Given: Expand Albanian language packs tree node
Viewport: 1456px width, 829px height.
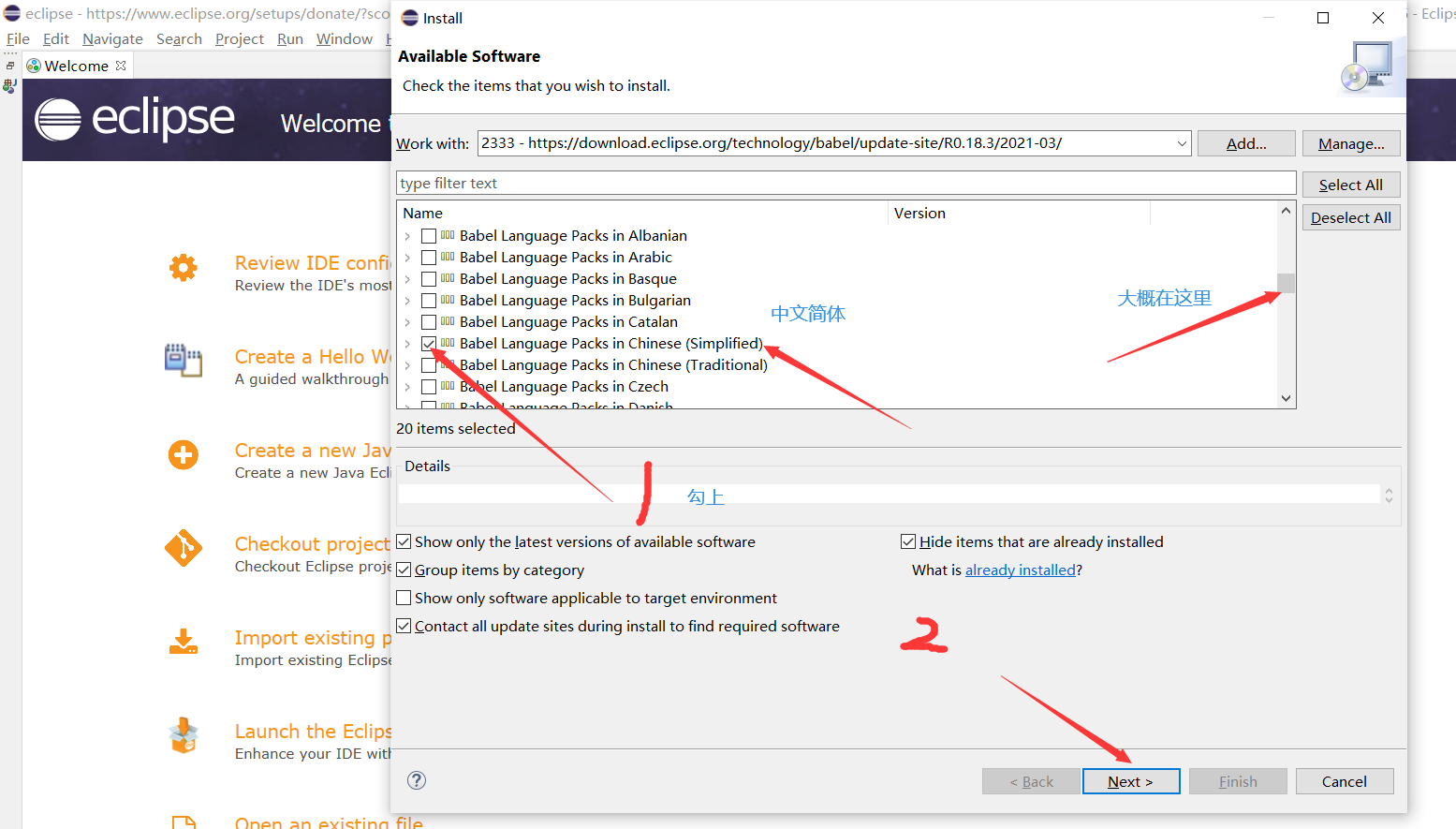Looking at the screenshot, I should tap(407, 236).
